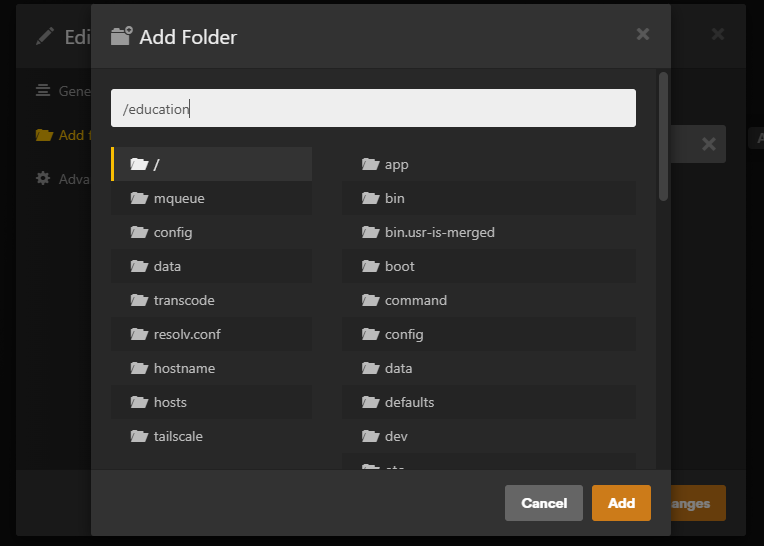Open Advanced tab in background Edit window
Screen dimensions: 764x546
[x=63, y=179]
